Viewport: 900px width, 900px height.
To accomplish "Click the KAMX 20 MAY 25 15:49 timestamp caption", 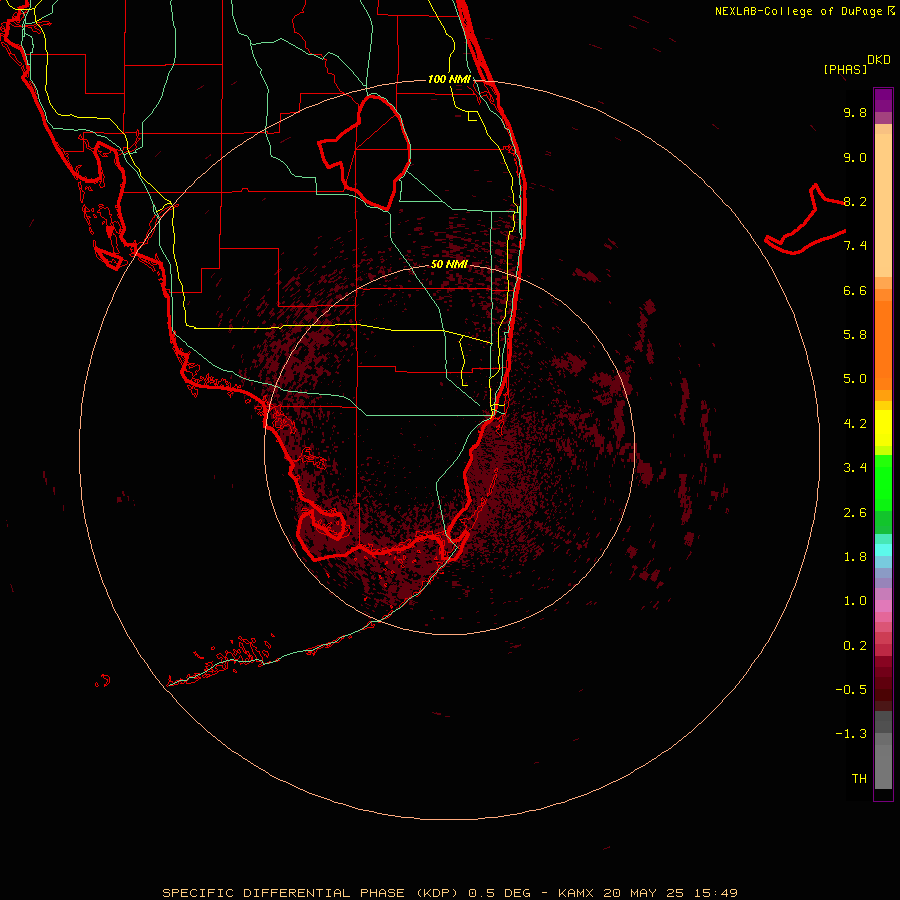I will point(647,893).
